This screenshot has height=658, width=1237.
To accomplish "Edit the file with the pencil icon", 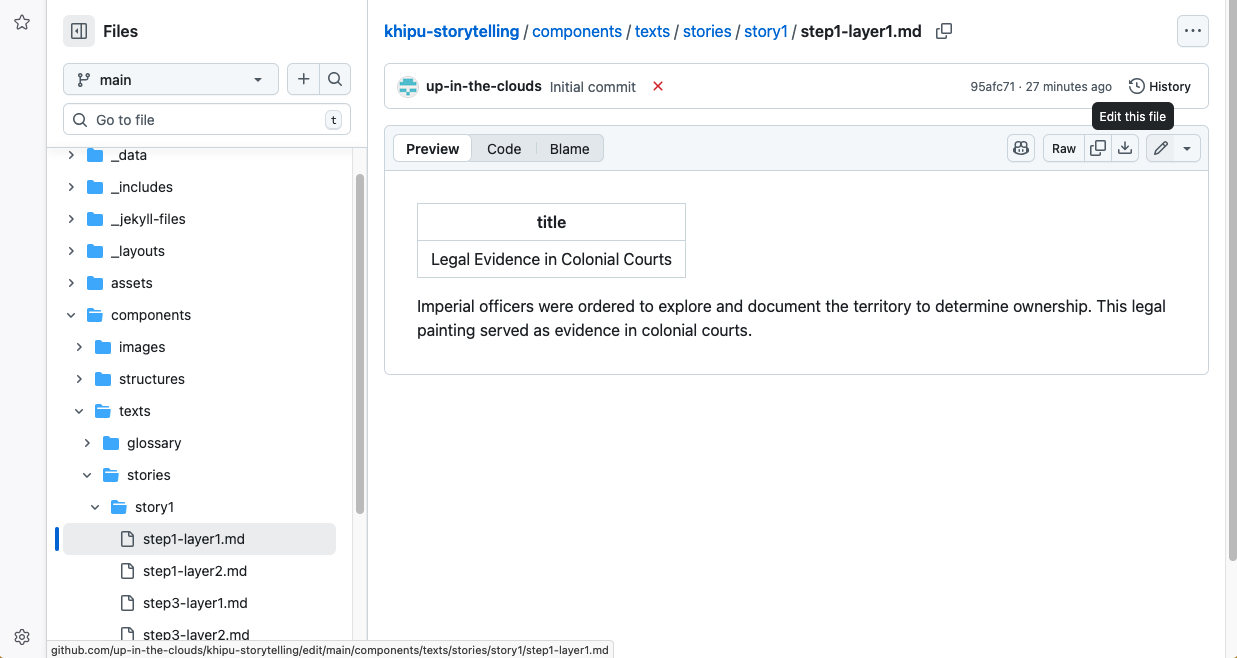I will [1160, 148].
